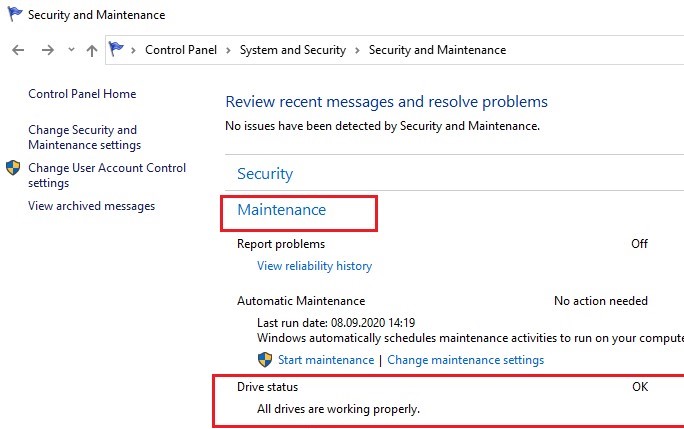The image size is (684, 429).
Task: Expand the chevron after Control Panel breadcrumb
Action: [x=228, y=50]
